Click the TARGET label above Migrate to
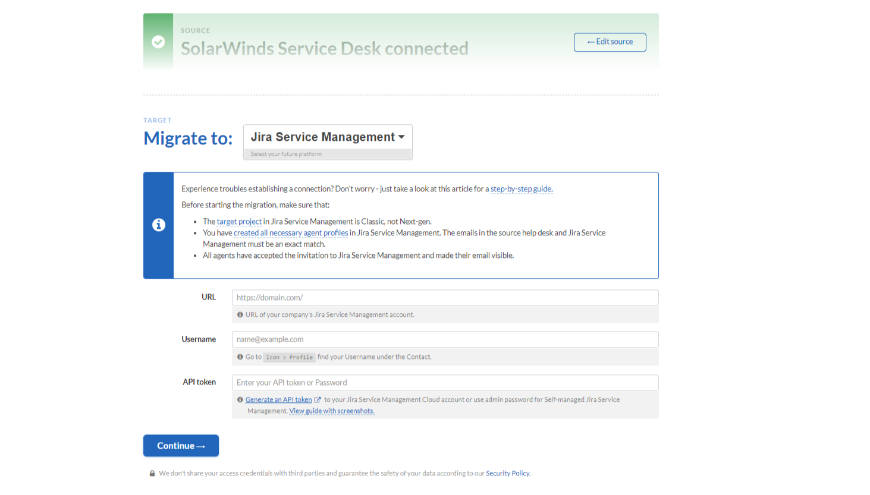Viewport: 870px width, 495px height. [x=158, y=120]
